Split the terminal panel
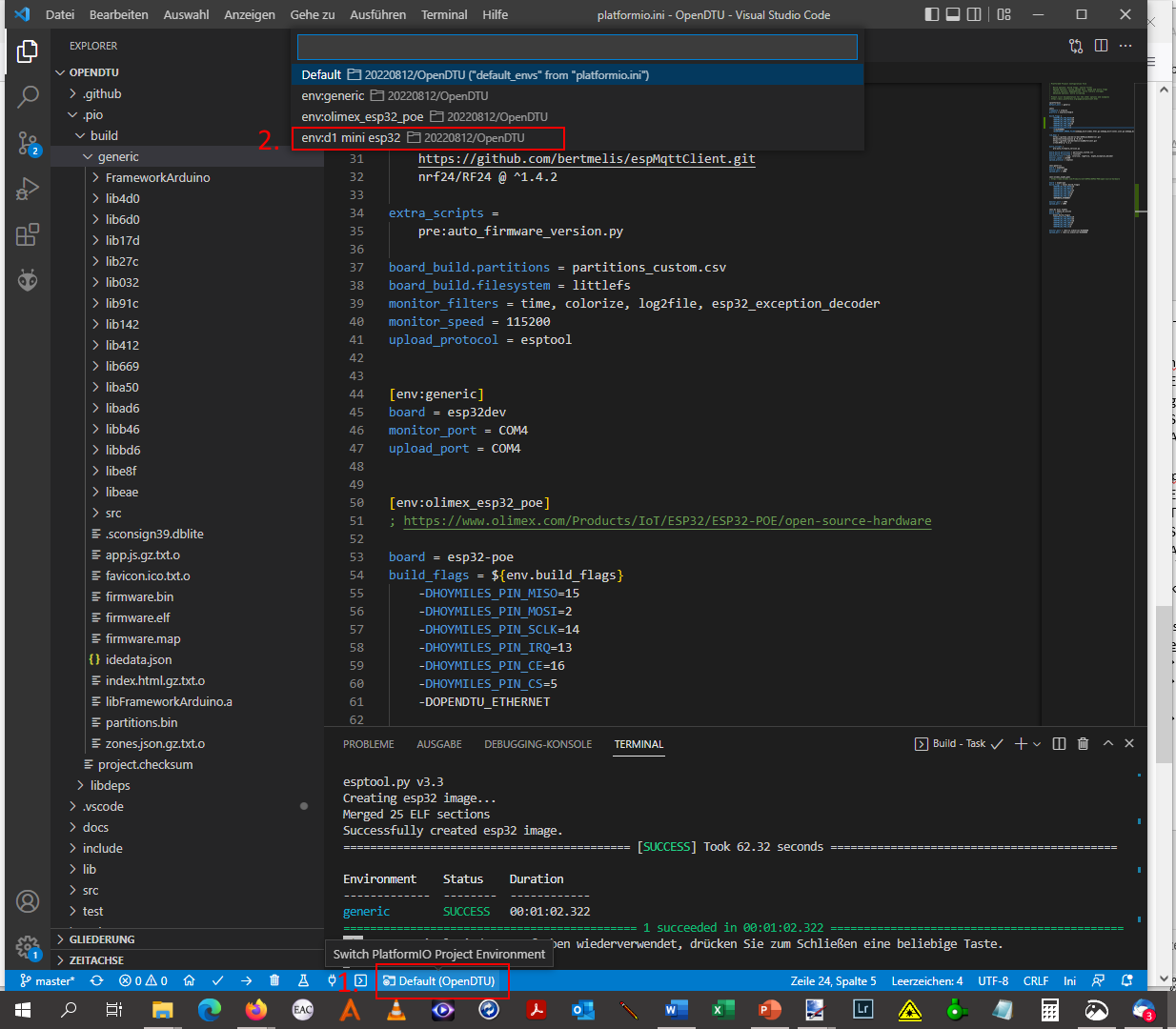The width and height of the screenshot is (1176, 1029). click(1059, 743)
